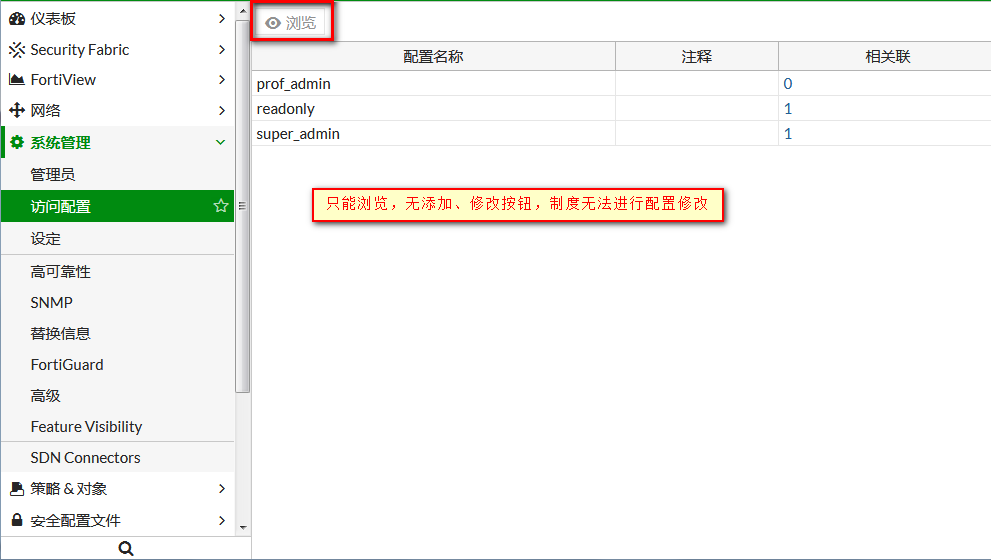This screenshot has width=991, height=560.
Task: Open the Feature Visibility page
Action: (x=86, y=427)
